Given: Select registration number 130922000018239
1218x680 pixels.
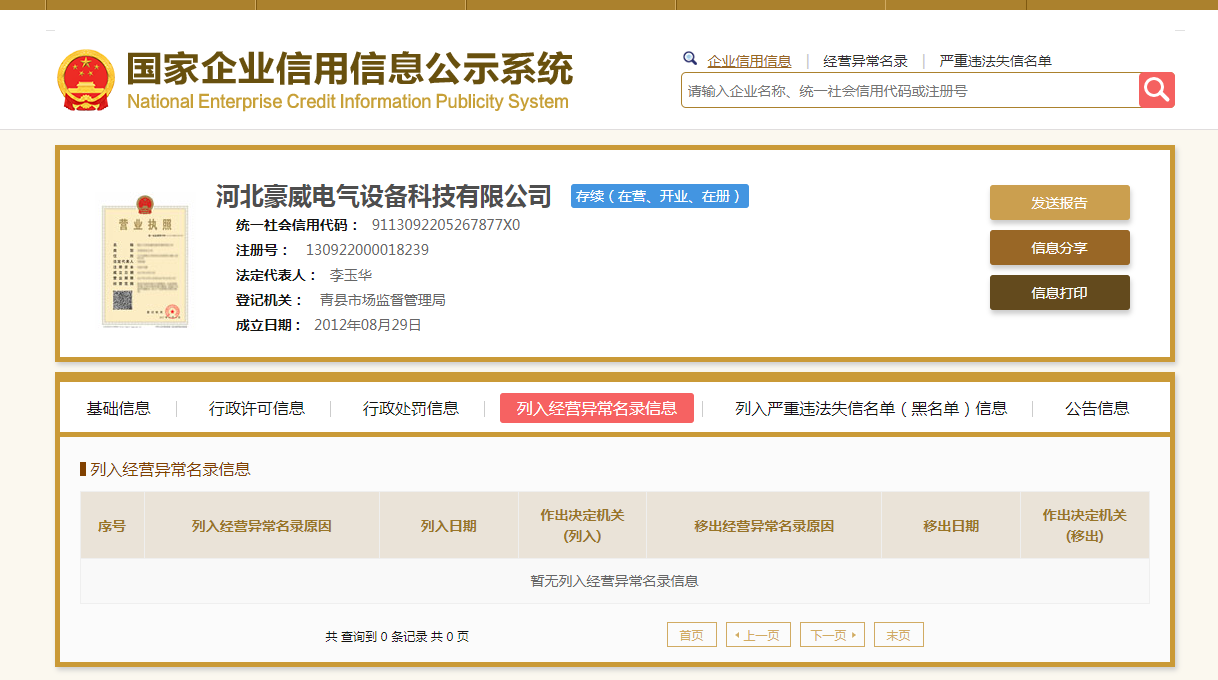Looking at the screenshot, I should click(367, 250).
